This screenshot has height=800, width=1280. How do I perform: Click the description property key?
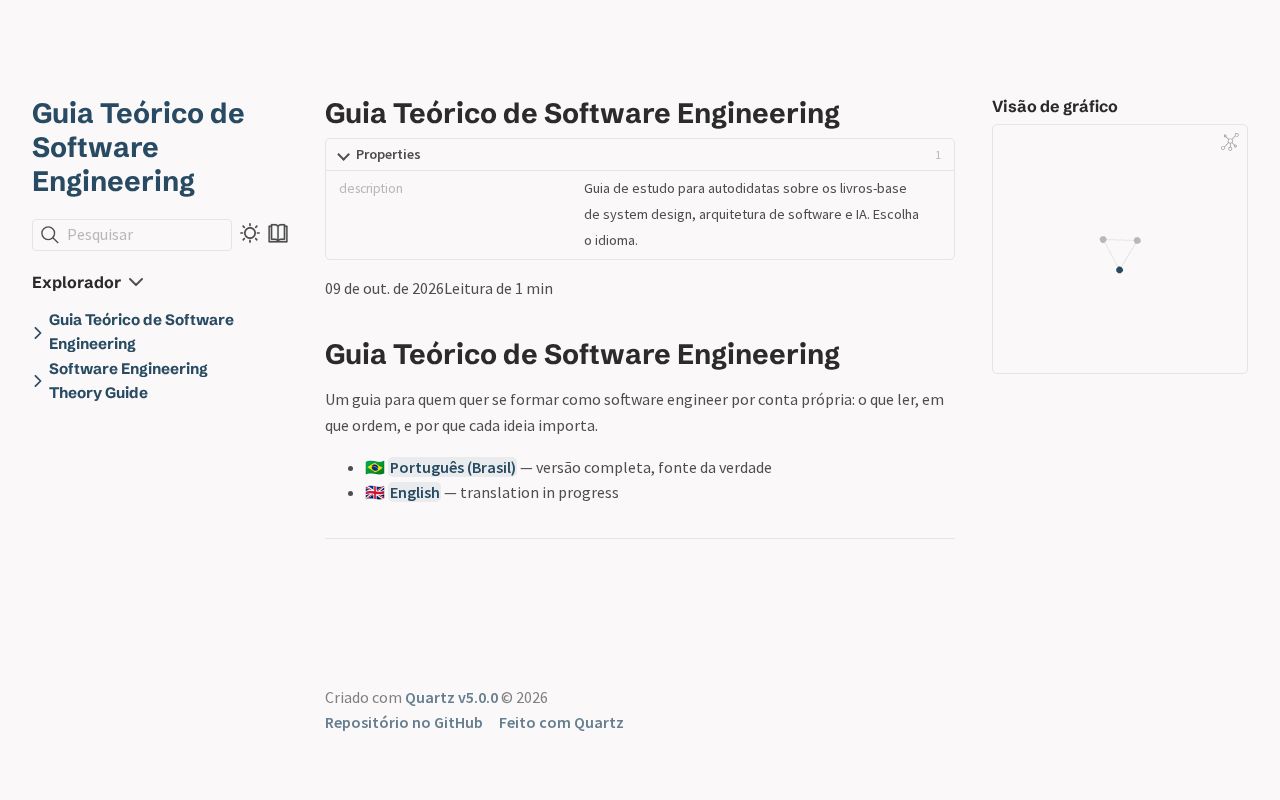(371, 188)
